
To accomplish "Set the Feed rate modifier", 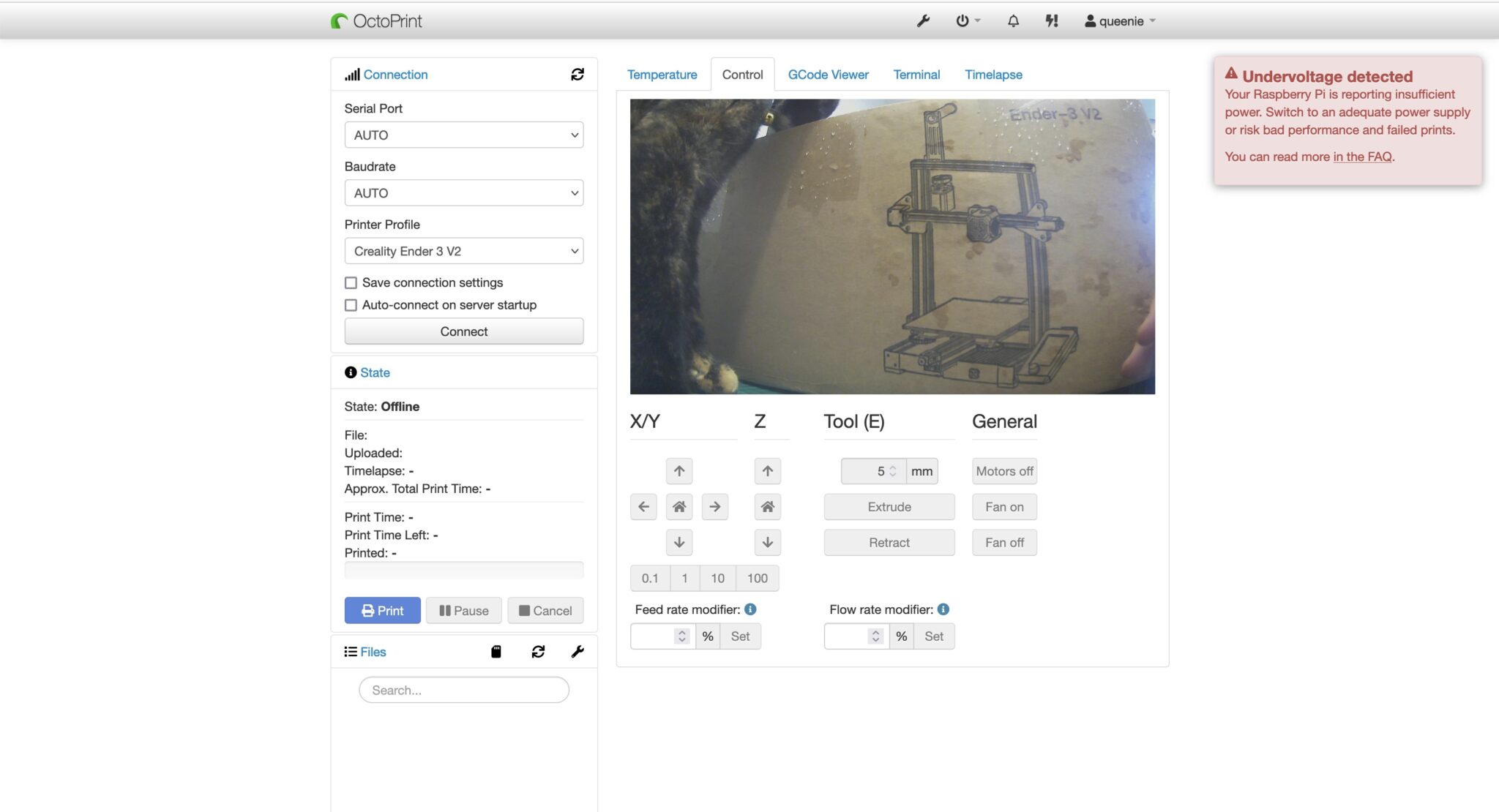I will [x=740, y=636].
